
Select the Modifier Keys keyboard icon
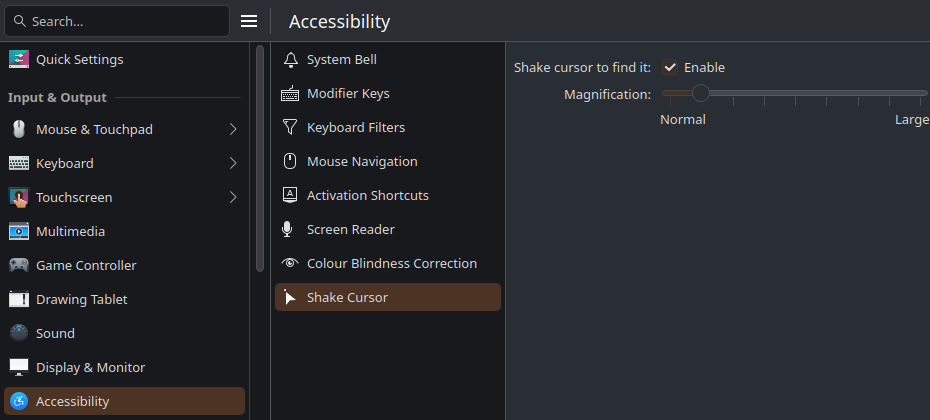290,94
